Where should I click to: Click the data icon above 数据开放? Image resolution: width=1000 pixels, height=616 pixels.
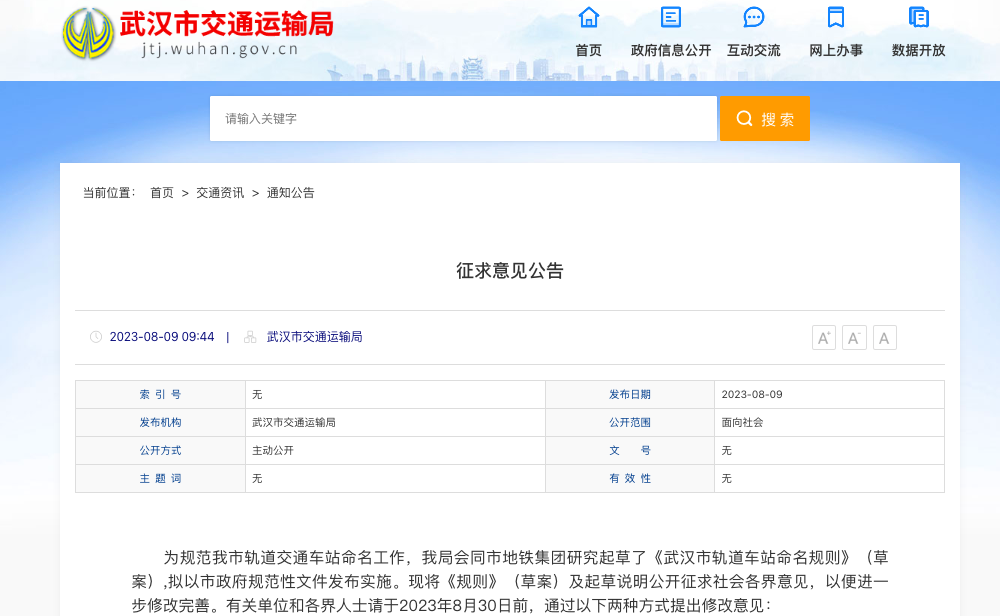(x=917, y=17)
